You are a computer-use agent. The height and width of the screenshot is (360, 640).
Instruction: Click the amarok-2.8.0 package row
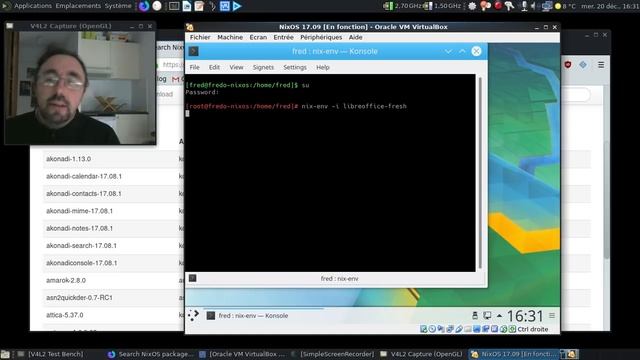coord(113,280)
